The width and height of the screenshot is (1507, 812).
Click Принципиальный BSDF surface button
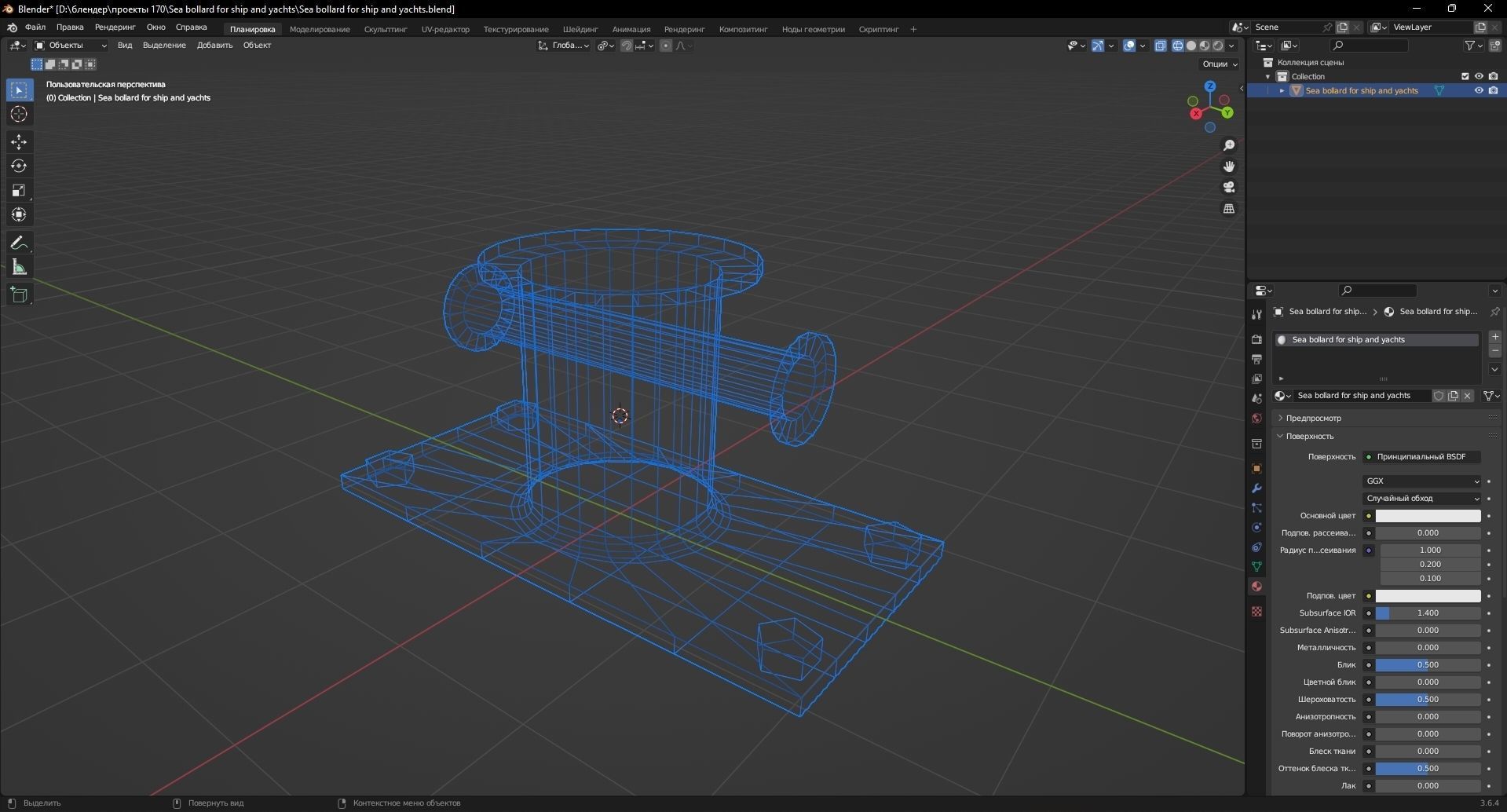click(x=1421, y=457)
